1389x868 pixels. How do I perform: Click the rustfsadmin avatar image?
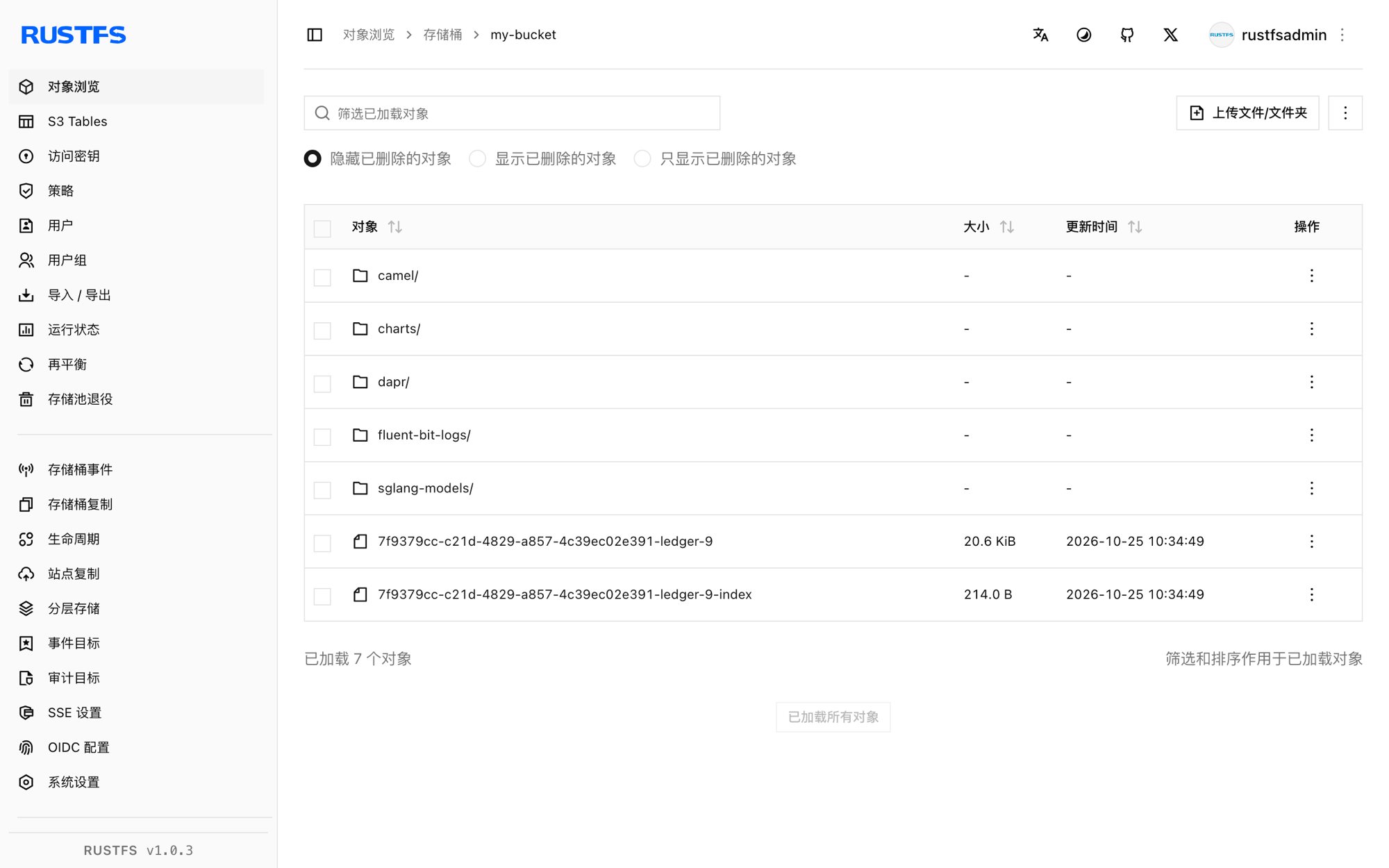(1221, 35)
